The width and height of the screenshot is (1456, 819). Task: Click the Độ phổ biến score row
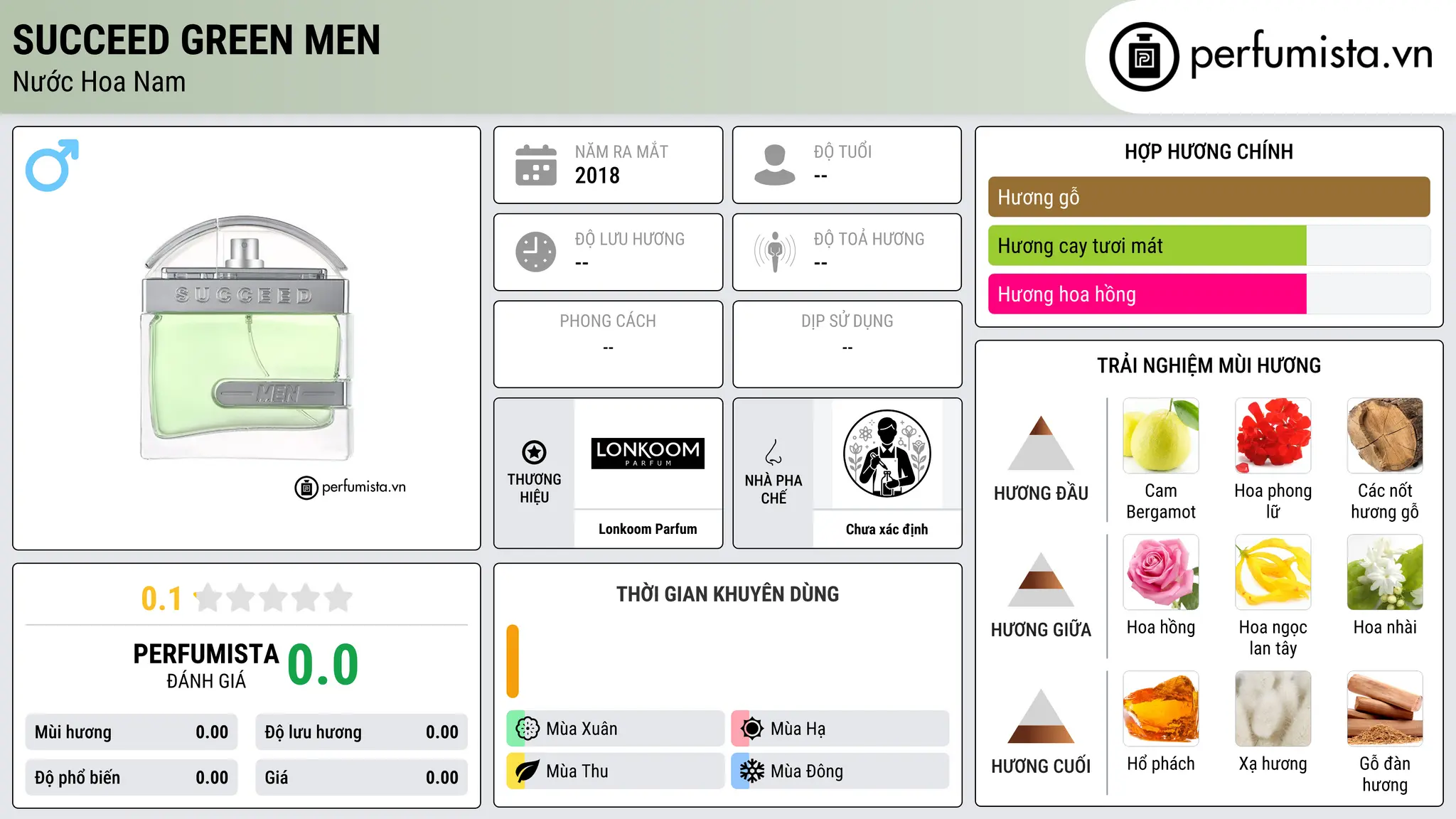[x=132, y=778]
